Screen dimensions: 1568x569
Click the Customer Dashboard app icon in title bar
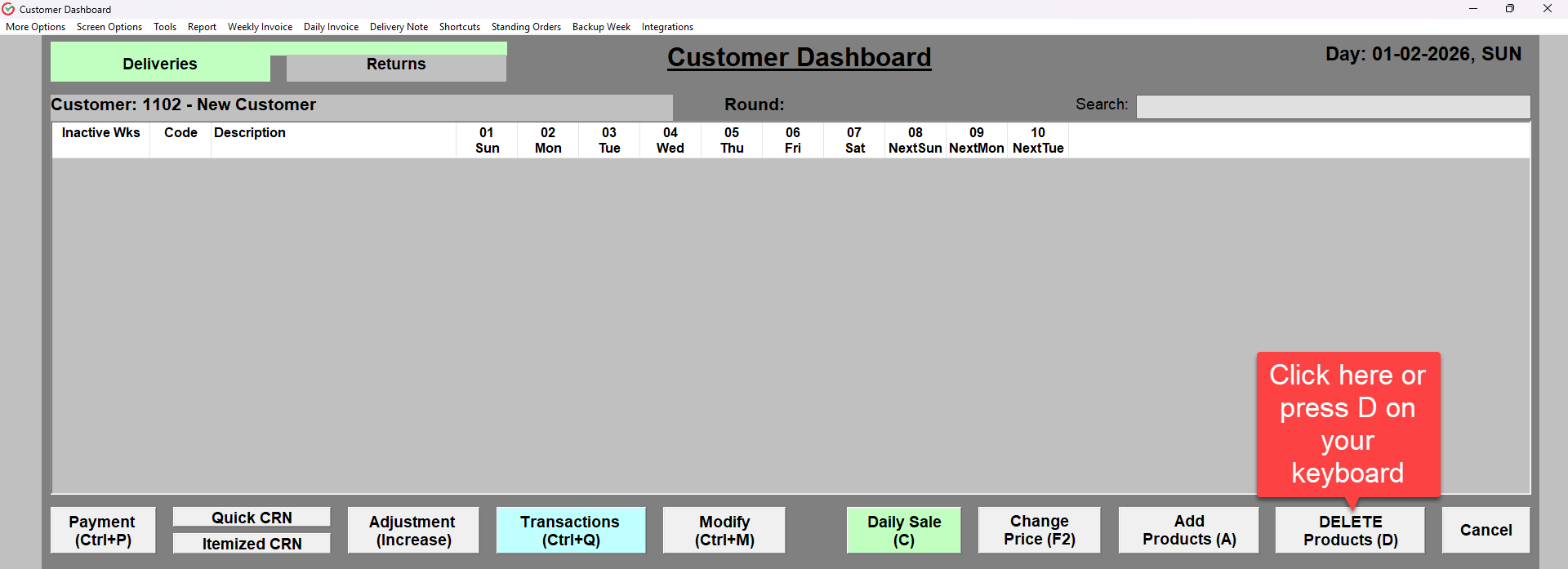click(8, 9)
